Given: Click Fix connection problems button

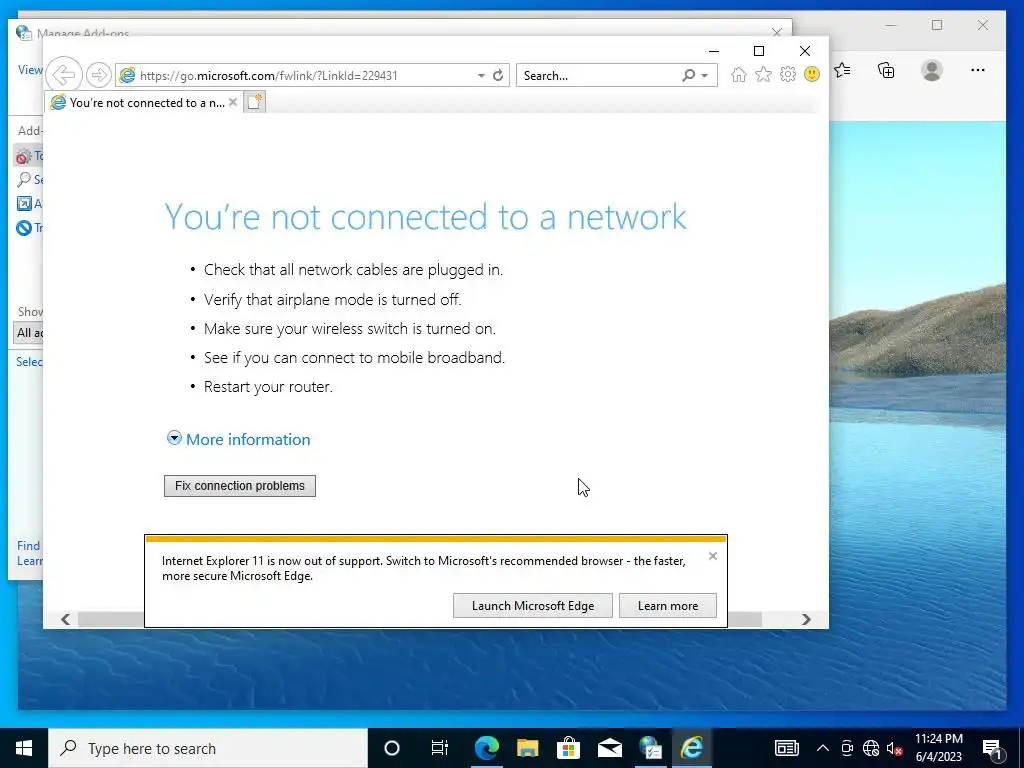Looking at the screenshot, I should pyautogui.click(x=240, y=486).
